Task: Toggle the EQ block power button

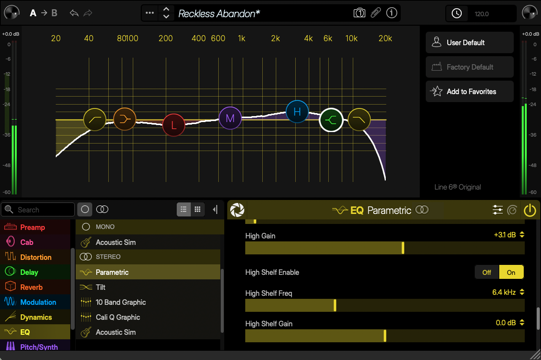Action: tap(530, 210)
